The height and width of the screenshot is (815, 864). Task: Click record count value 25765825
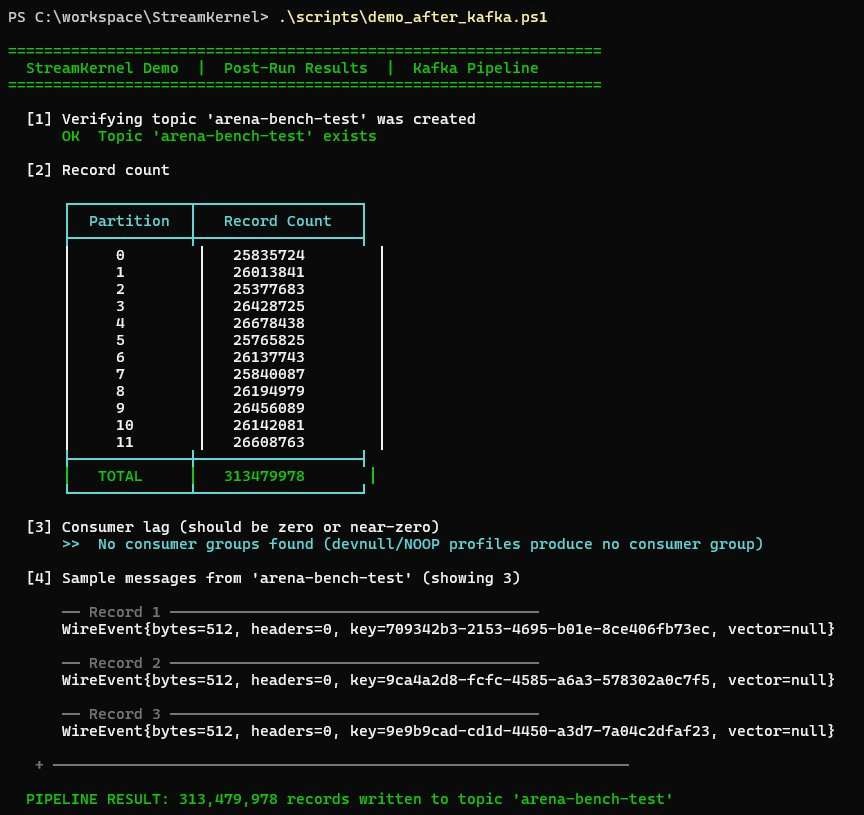269,341
